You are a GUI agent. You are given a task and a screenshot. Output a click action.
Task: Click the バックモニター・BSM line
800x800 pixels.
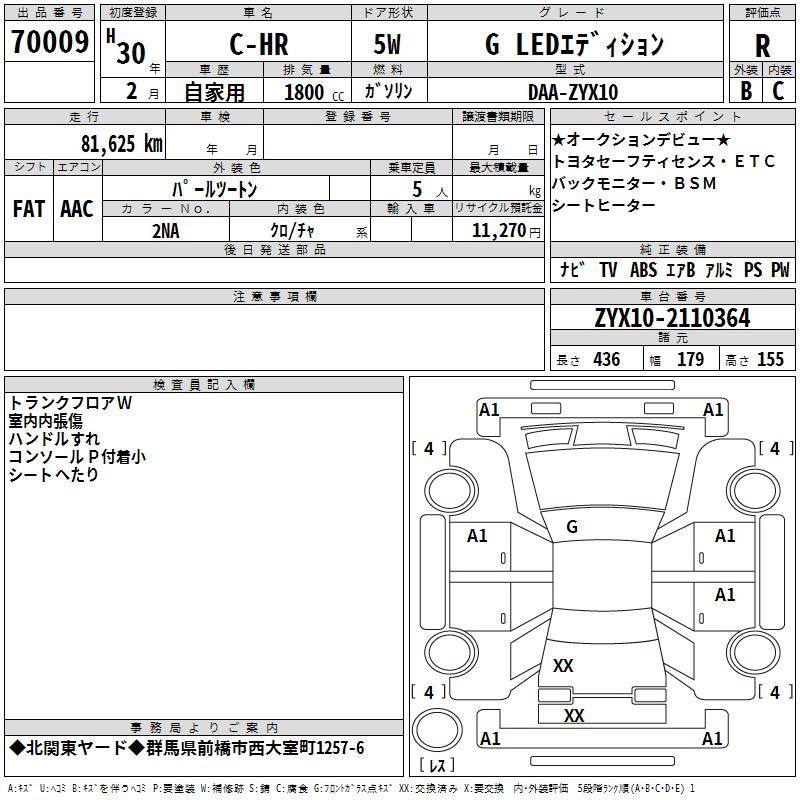click(634, 183)
